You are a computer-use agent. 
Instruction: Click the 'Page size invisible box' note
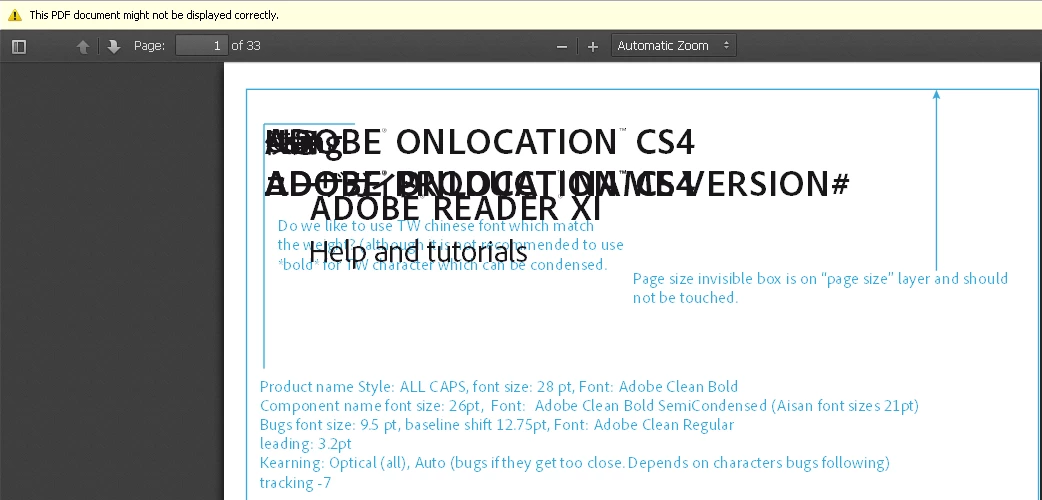click(820, 288)
